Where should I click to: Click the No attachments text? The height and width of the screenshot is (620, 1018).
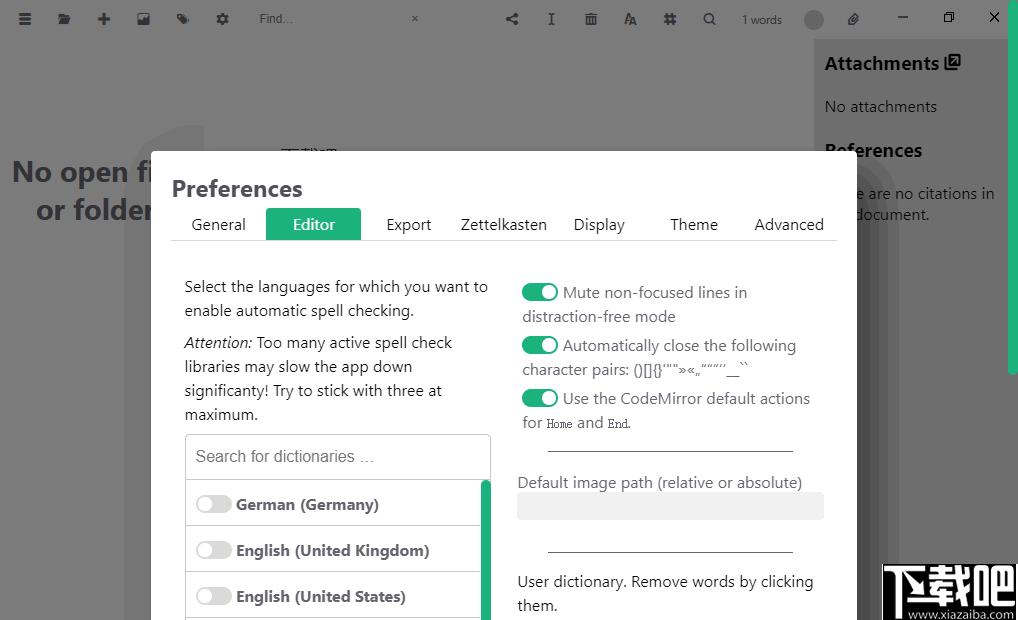[880, 106]
